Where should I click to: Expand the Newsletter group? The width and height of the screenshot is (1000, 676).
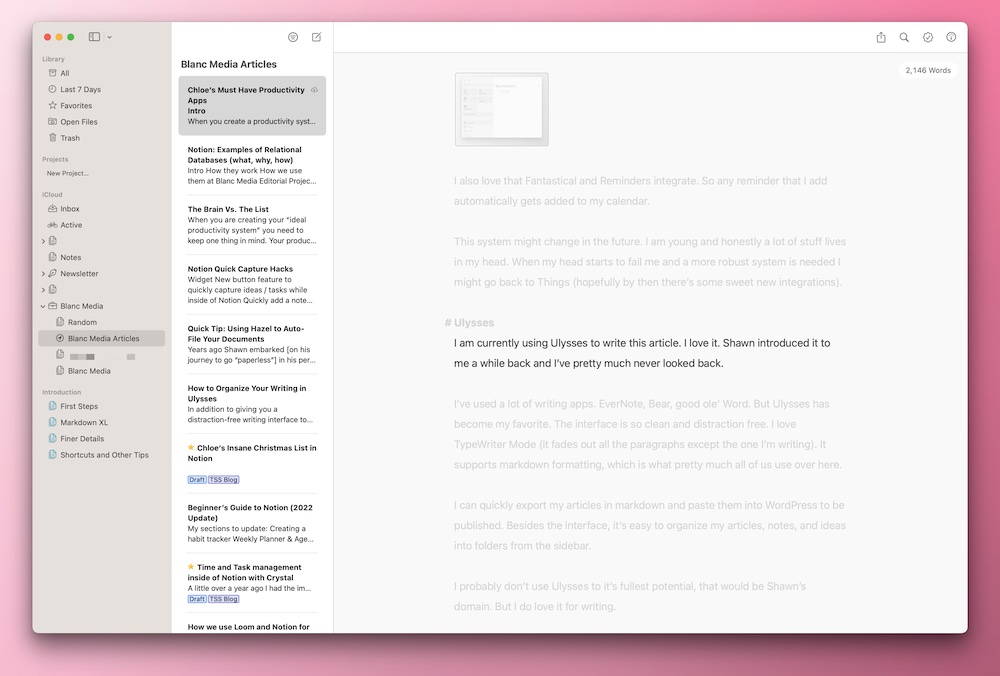click(x=43, y=274)
